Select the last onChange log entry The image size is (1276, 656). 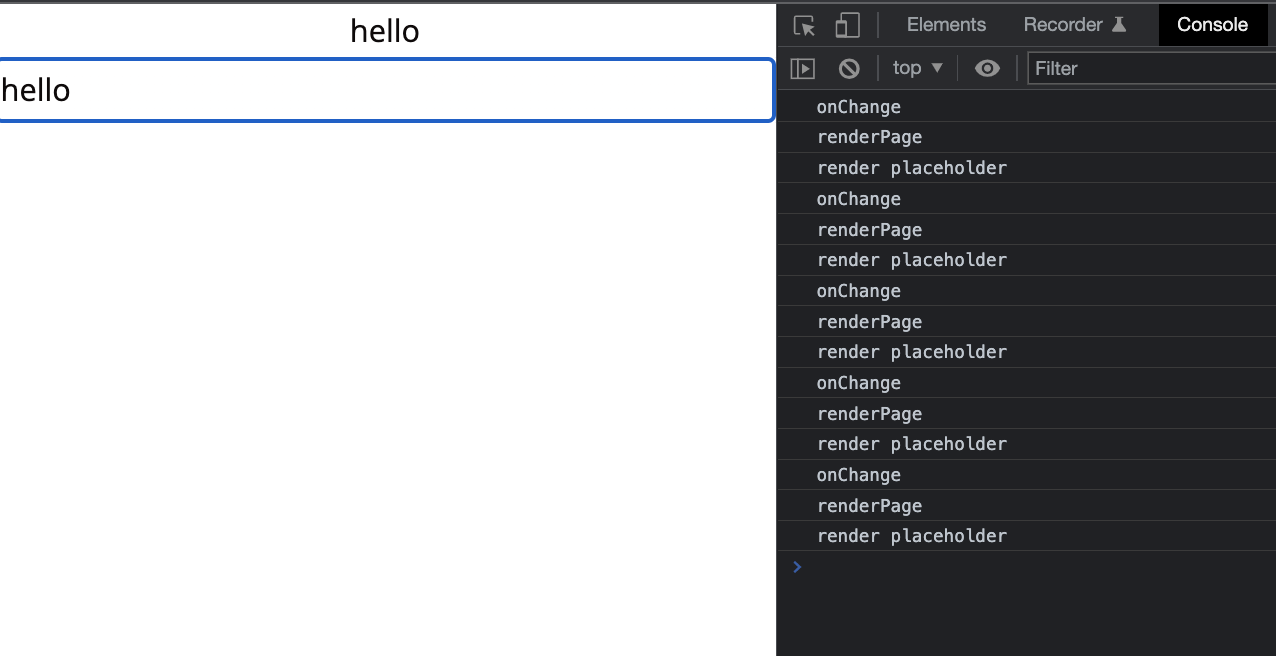[858, 475]
